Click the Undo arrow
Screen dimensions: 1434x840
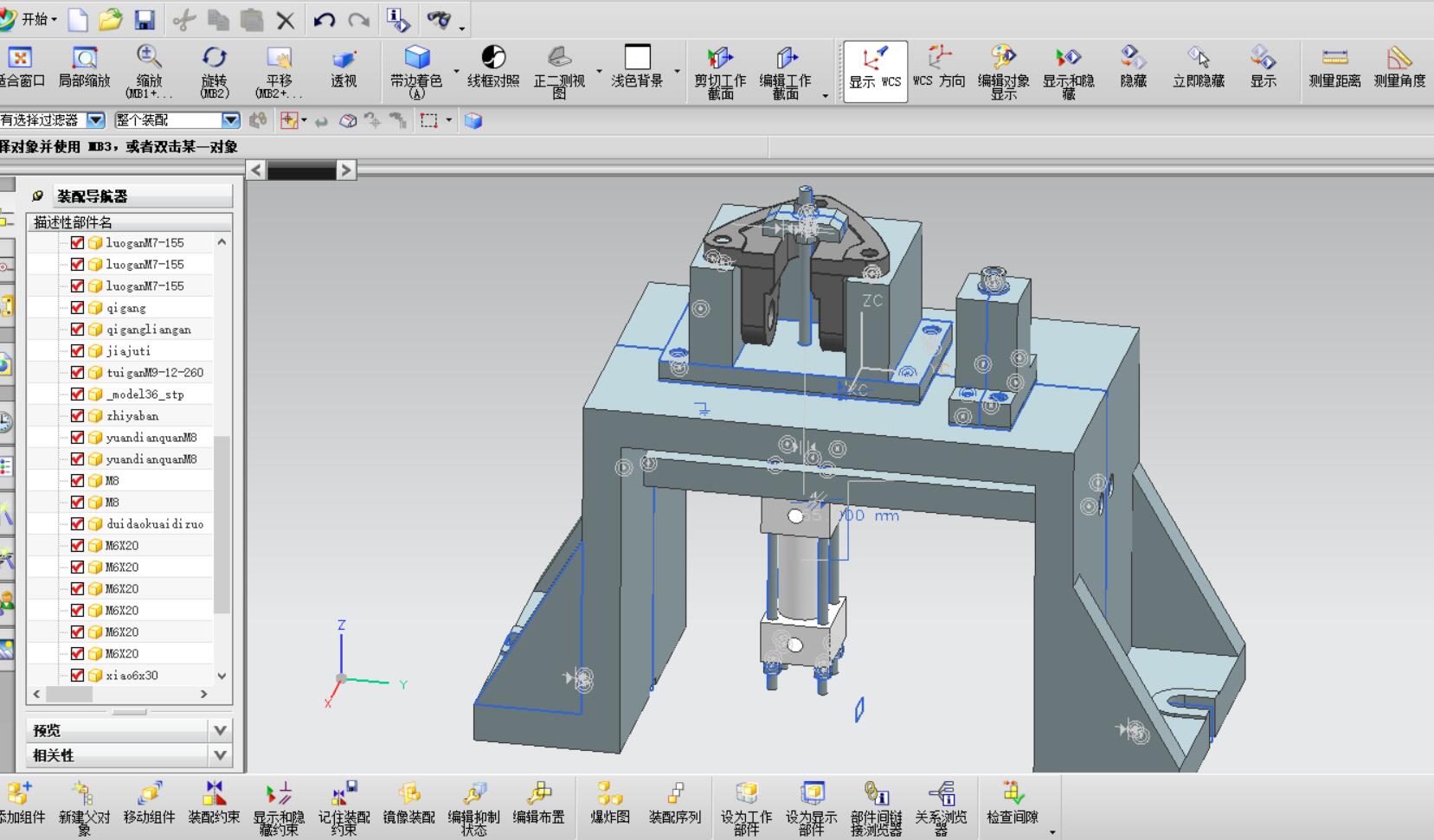pos(325,20)
